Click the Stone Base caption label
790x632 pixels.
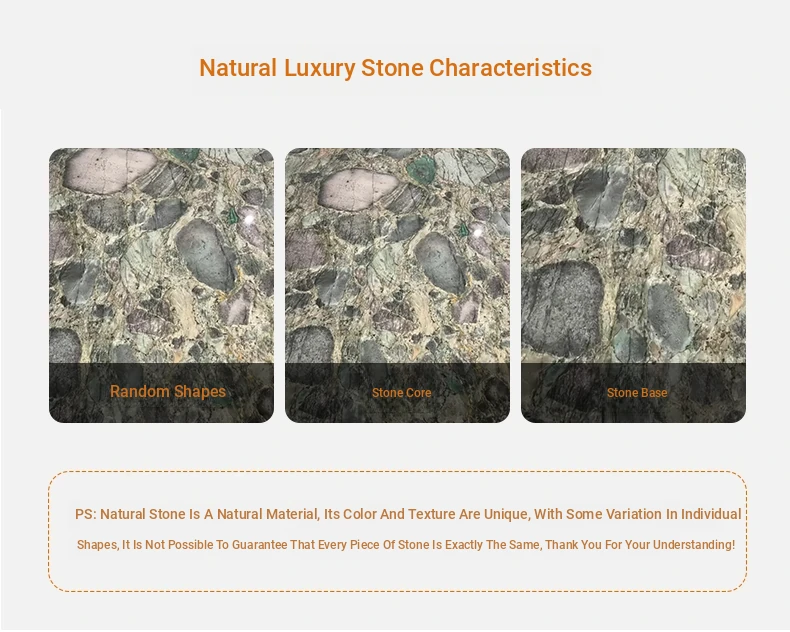pyautogui.click(x=637, y=393)
